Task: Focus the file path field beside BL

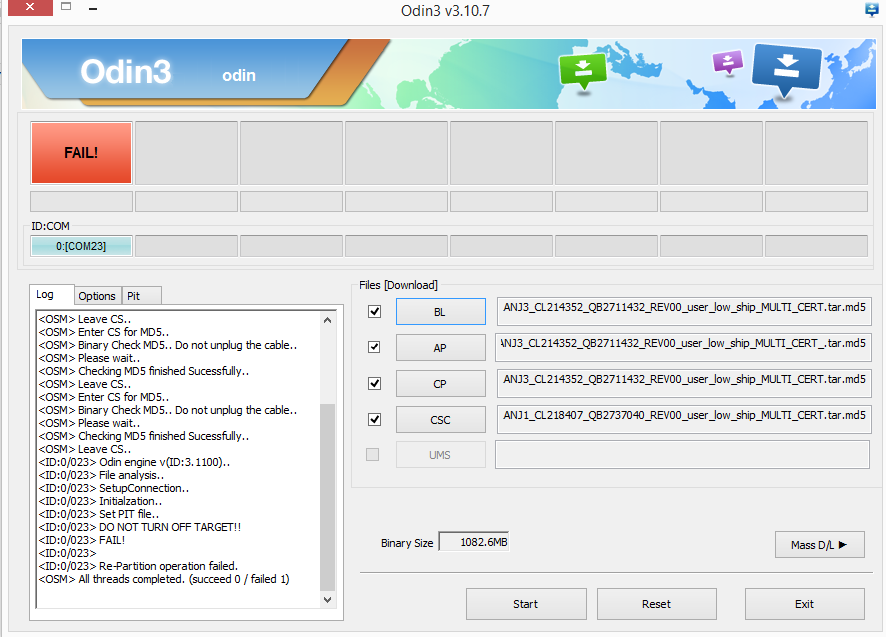Action: [x=684, y=311]
